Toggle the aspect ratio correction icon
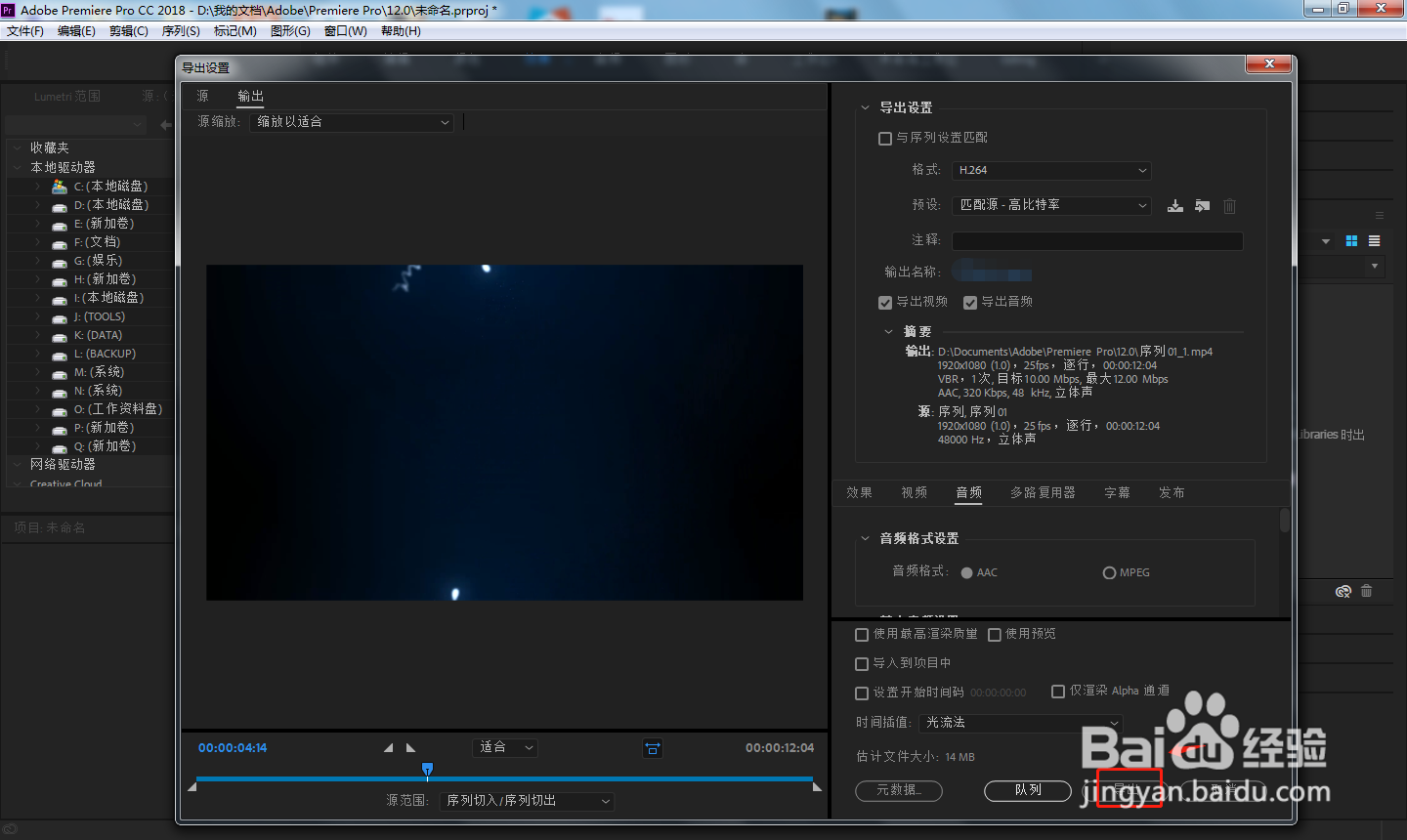Viewport: 1407px width, 840px height. click(653, 749)
